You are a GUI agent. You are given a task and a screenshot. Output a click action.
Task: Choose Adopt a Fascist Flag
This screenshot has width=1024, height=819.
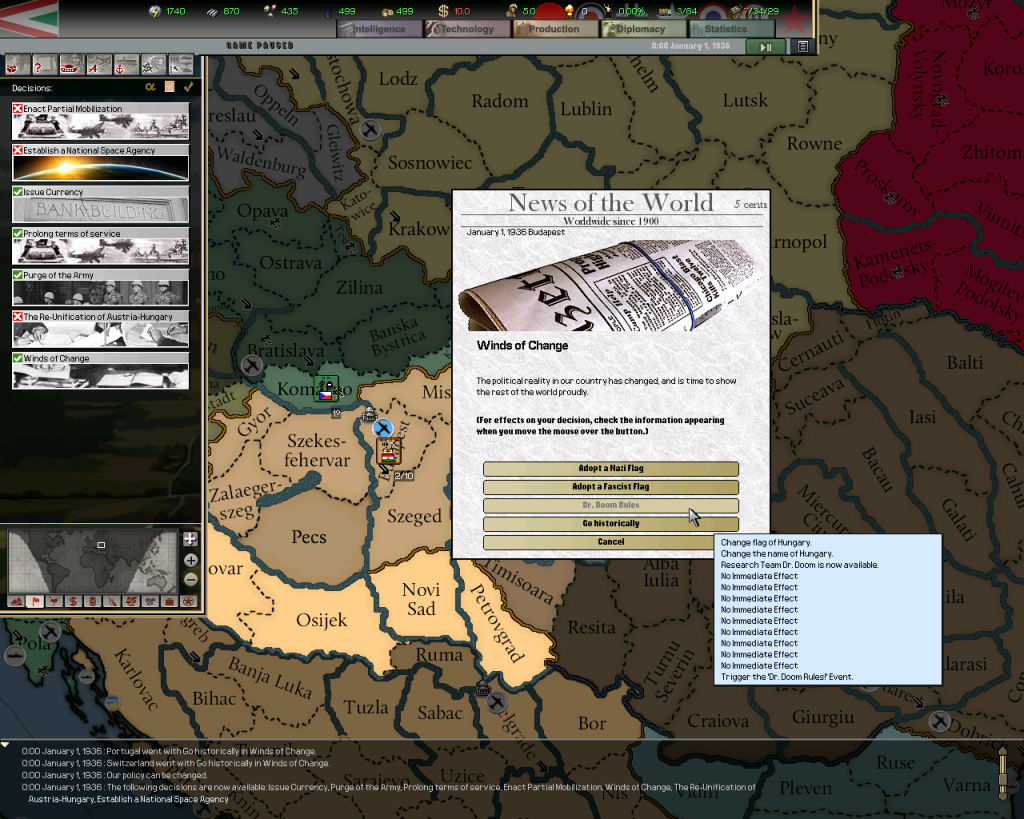609,487
